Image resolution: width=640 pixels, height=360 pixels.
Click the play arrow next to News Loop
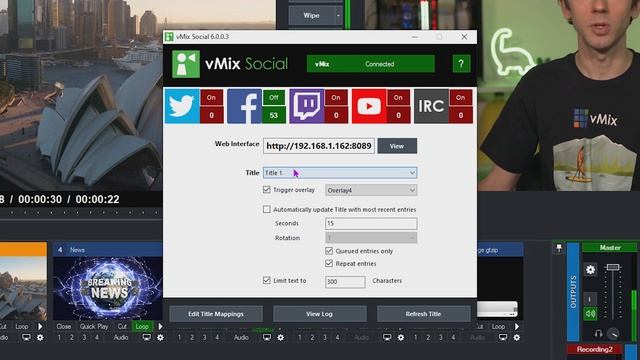coord(160,327)
